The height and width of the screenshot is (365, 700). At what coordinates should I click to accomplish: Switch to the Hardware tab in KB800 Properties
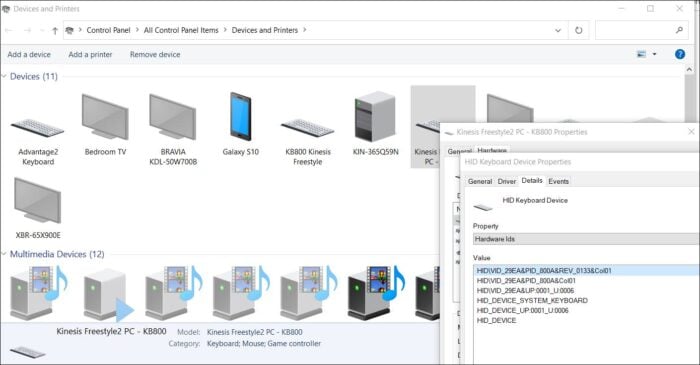point(492,150)
